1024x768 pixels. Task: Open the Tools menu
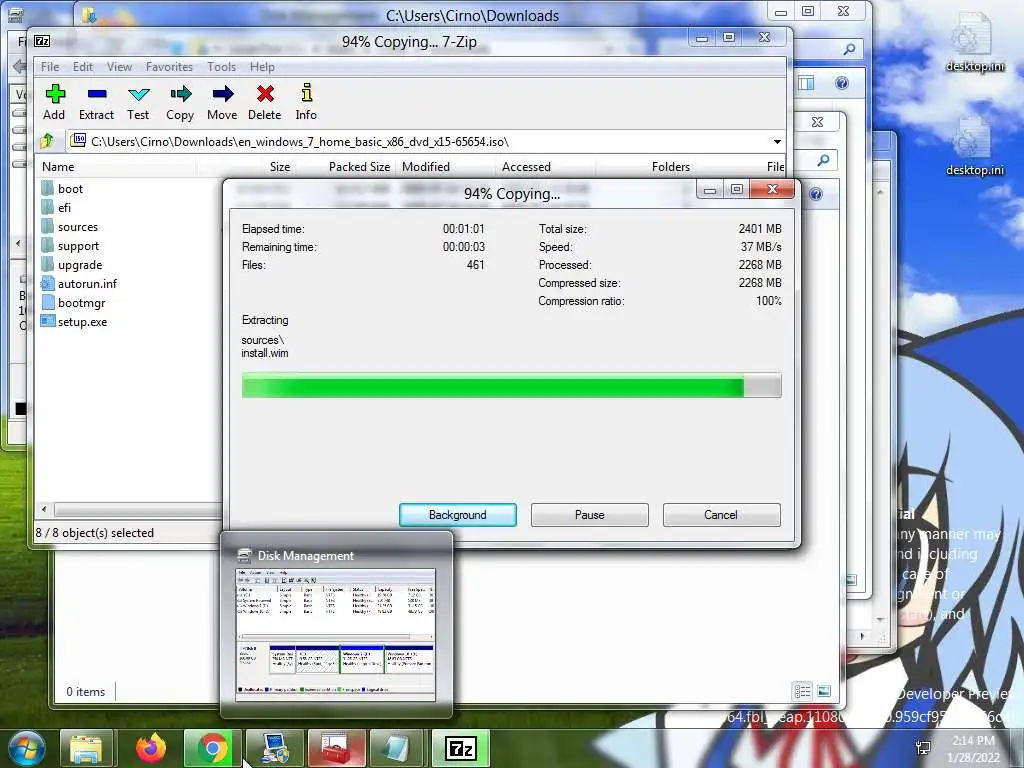point(221,67)
